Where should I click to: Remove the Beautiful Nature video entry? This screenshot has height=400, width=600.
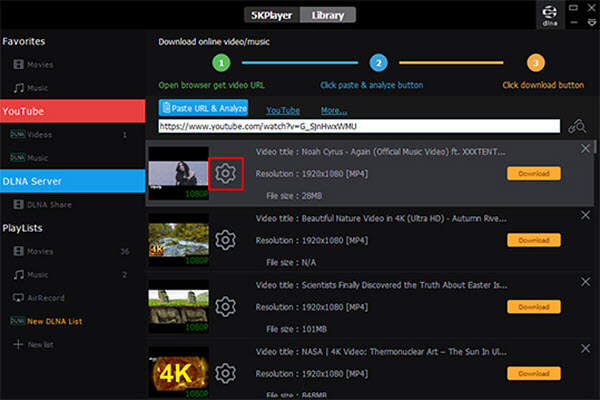[586, 216]
